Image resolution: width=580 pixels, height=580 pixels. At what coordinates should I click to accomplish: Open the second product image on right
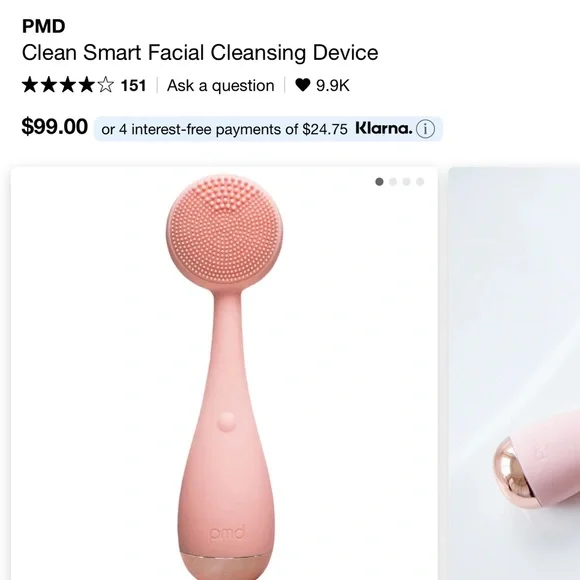click(x=514, y=374)
